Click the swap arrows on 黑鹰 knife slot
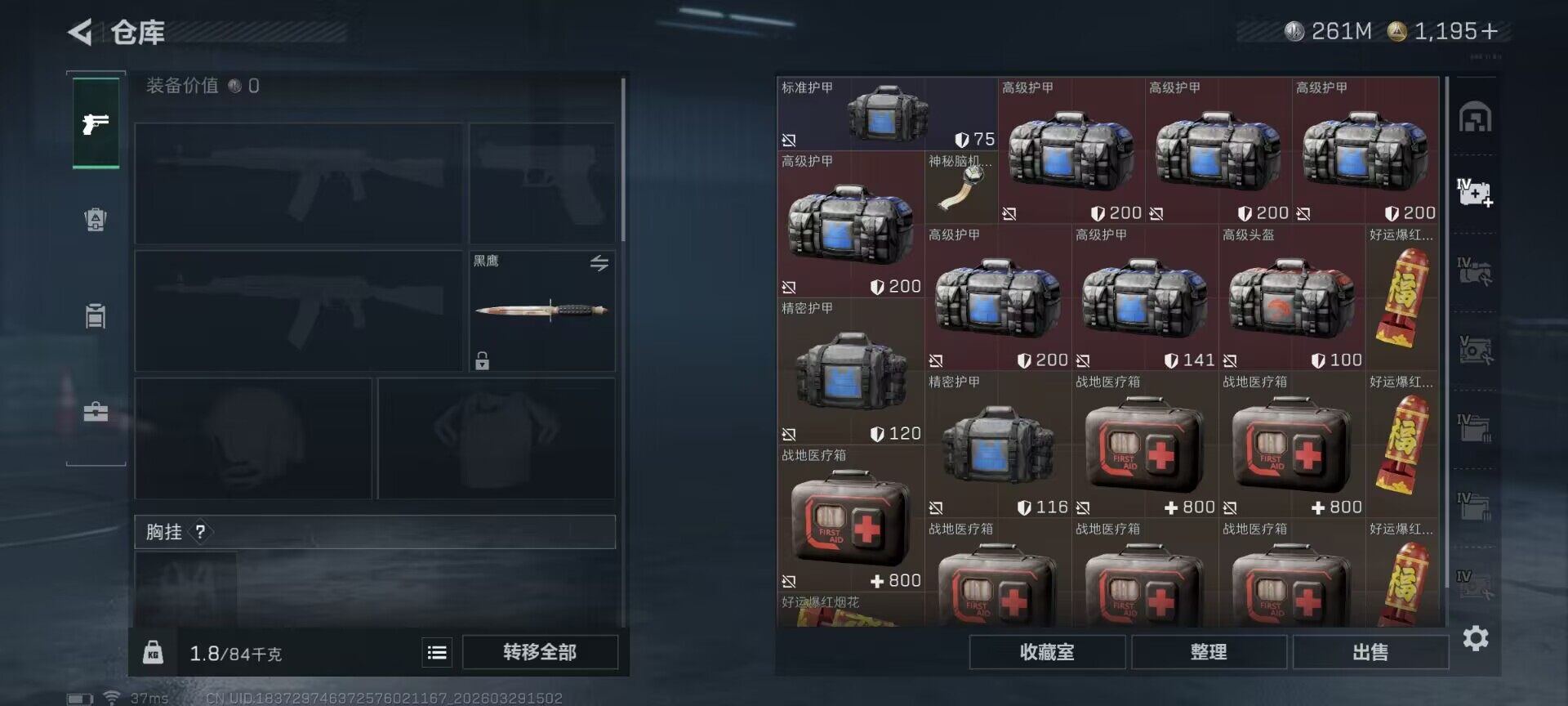This screenshot has height=706, width=1568. tap(599, 263)
